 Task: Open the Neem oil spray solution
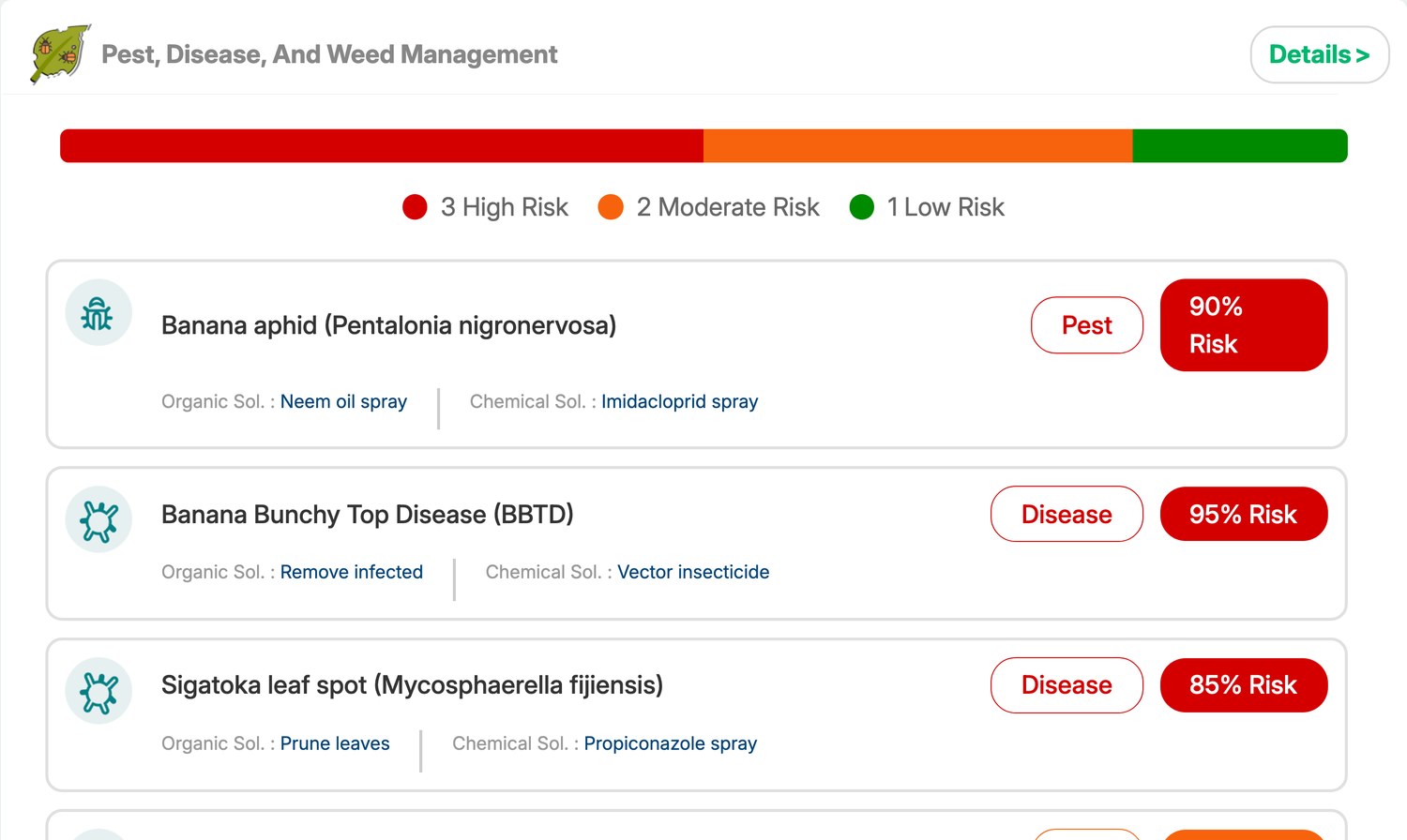(x=343, y=401)
